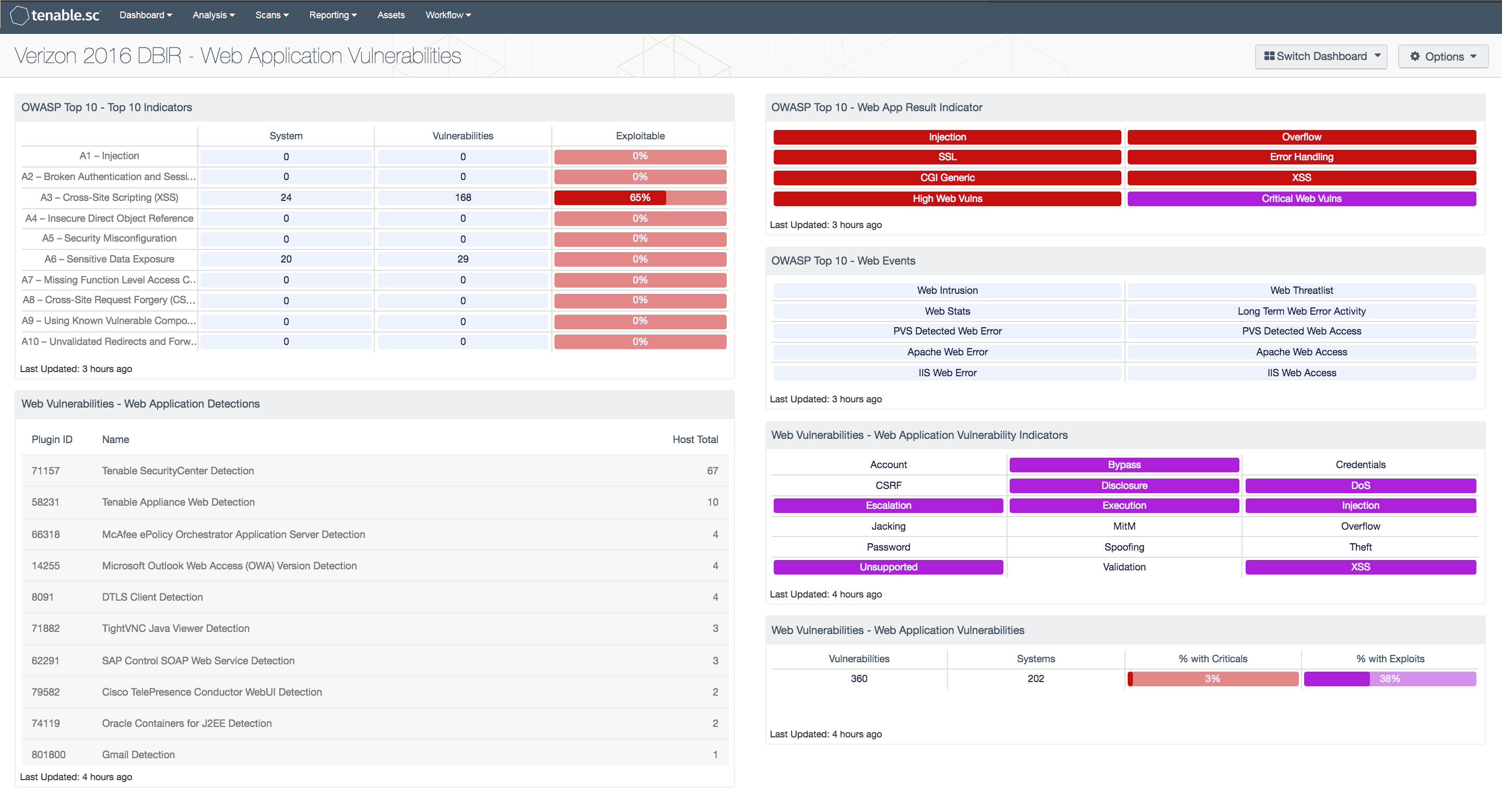
Task: Click the MitM indicator cell
Action: pyautogui.click(x=1124, y=527)
